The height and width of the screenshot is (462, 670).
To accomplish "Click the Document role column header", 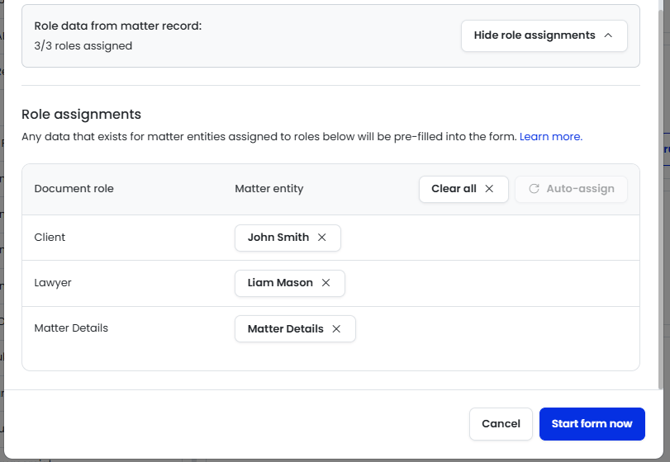I will click(74, 189).
